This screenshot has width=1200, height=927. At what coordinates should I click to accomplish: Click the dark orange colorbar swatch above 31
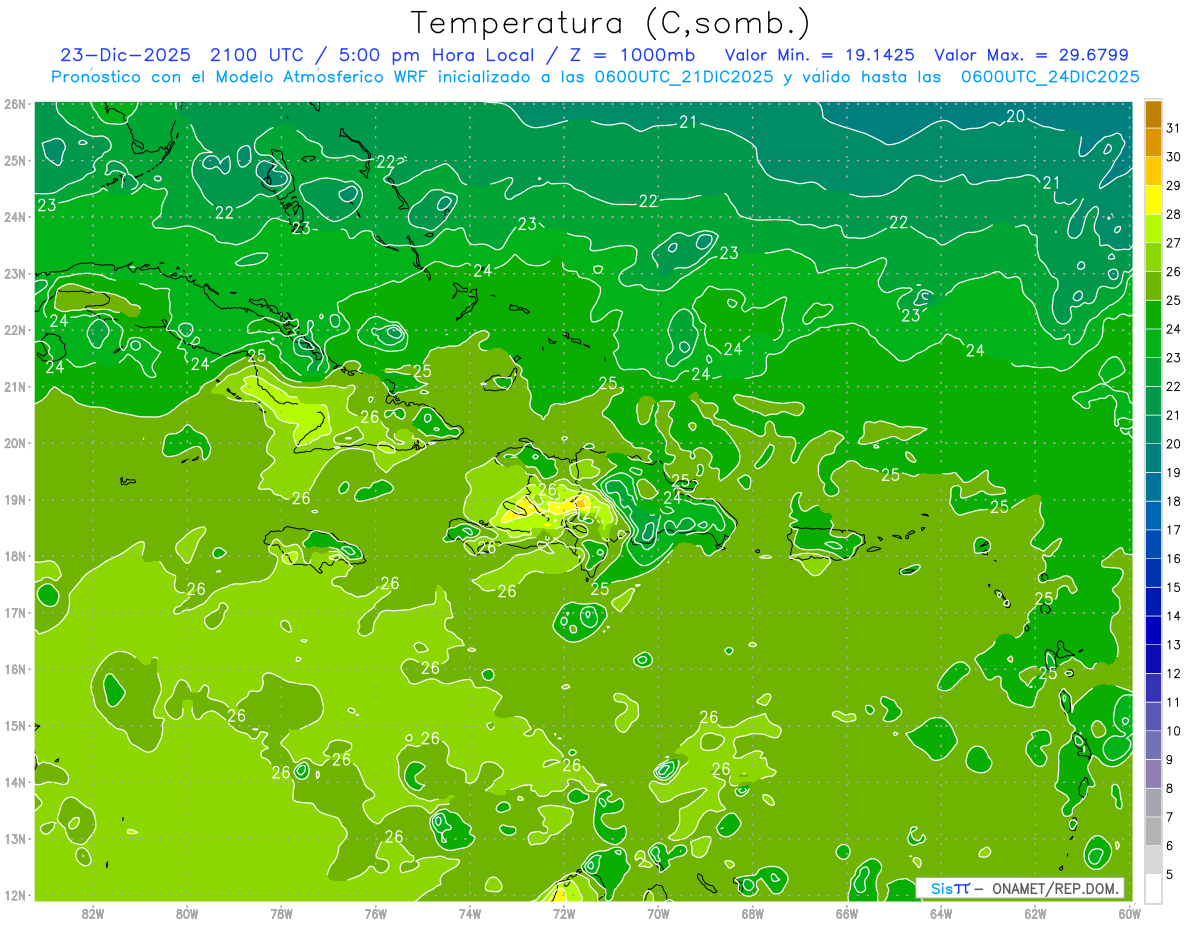point(1154,113)
